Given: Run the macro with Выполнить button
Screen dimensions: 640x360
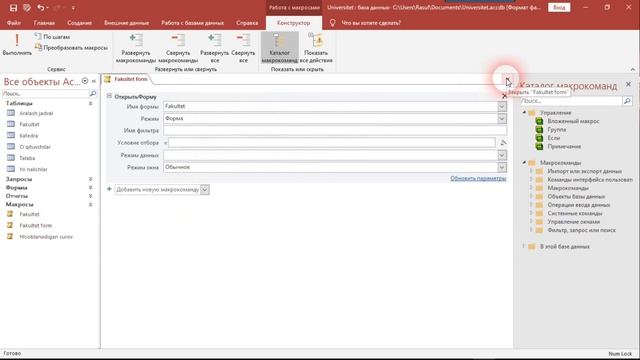Looking at the screenshot, I should click(17, 45).
